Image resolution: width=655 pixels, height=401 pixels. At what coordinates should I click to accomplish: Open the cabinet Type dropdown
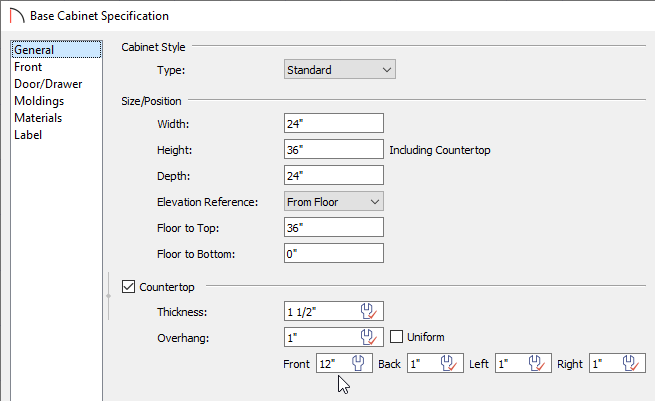(x=340, y=69)
